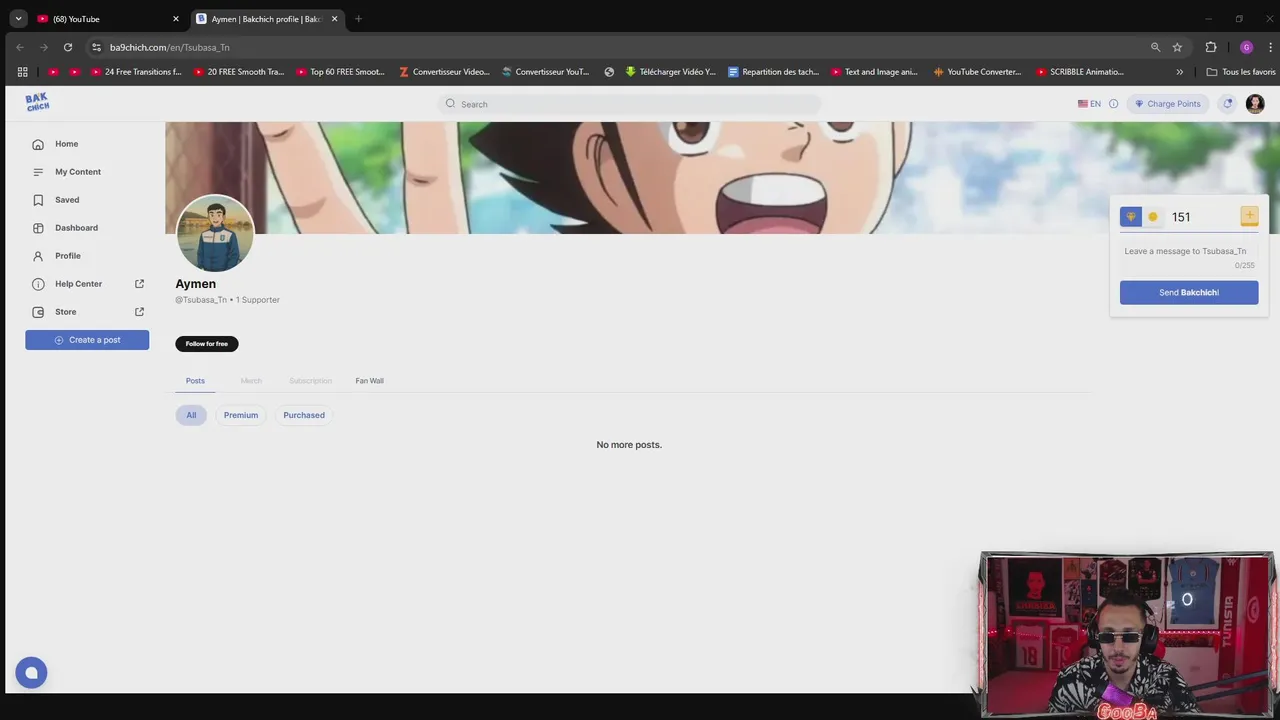Image resolution: width=1280 pixels, height=720 pixels.
Task: Show more bookmarks chevron
Action: [x=1180, y=72]
